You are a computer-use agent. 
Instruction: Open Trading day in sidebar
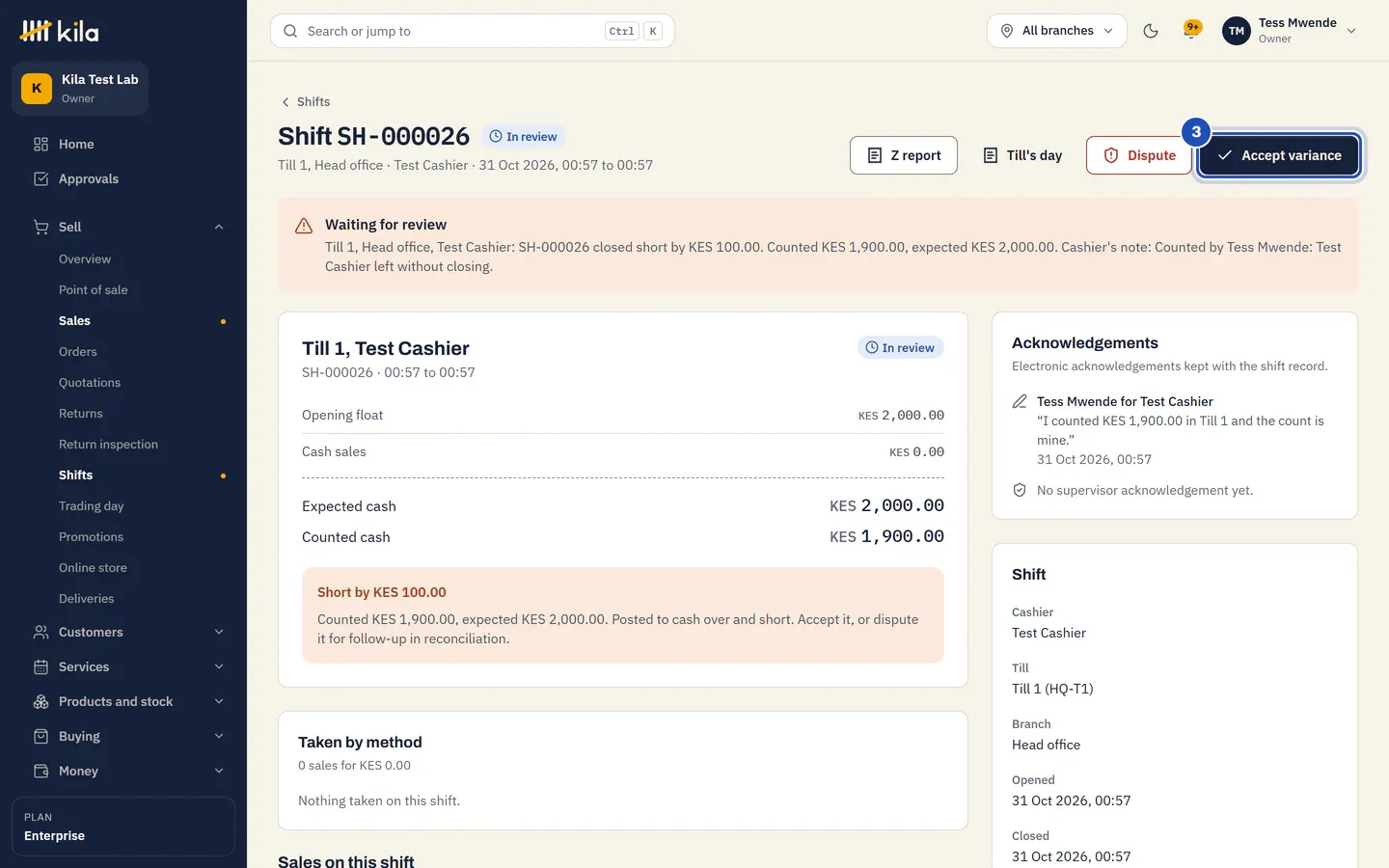(x=91, y=505)
